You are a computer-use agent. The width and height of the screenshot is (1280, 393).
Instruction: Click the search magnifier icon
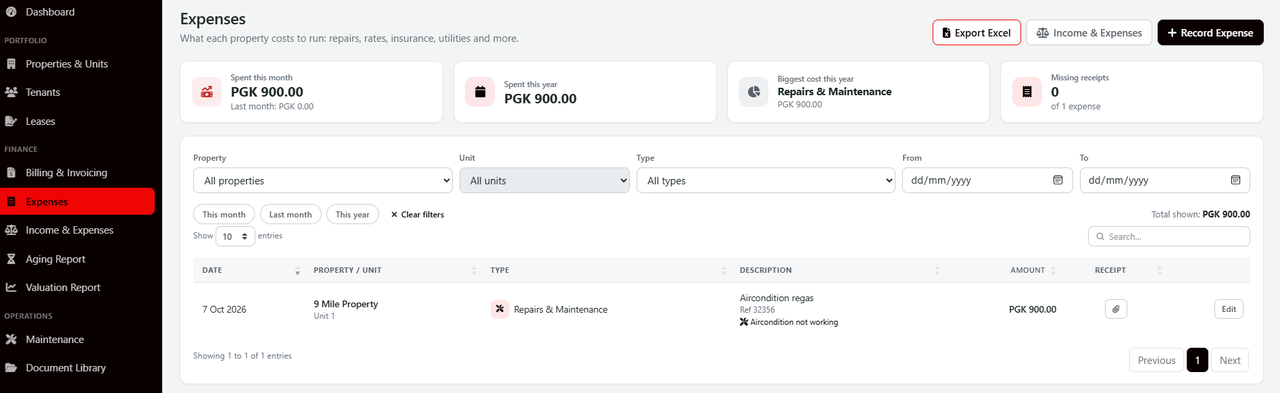1101,237
